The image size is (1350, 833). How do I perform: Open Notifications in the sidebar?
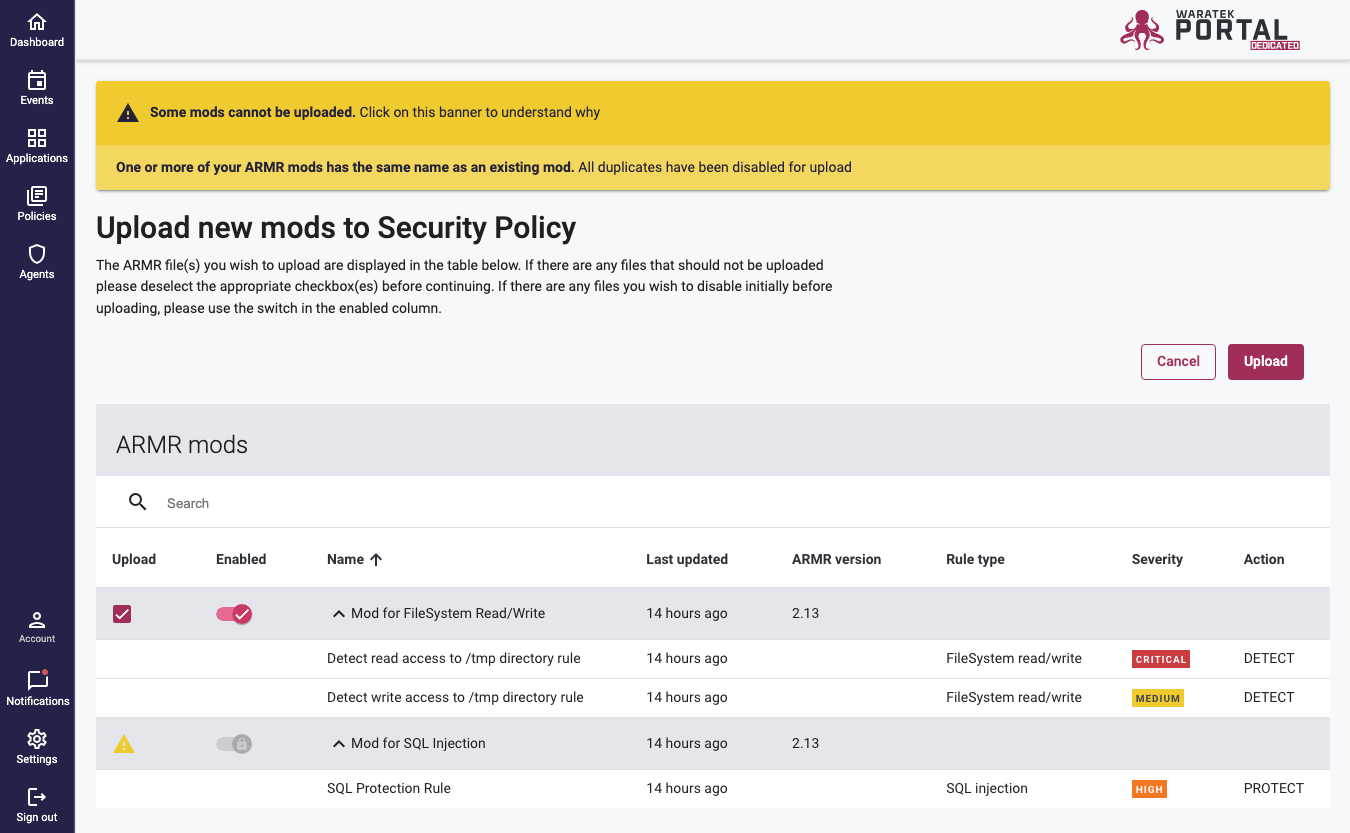click(x=37, y=688)
